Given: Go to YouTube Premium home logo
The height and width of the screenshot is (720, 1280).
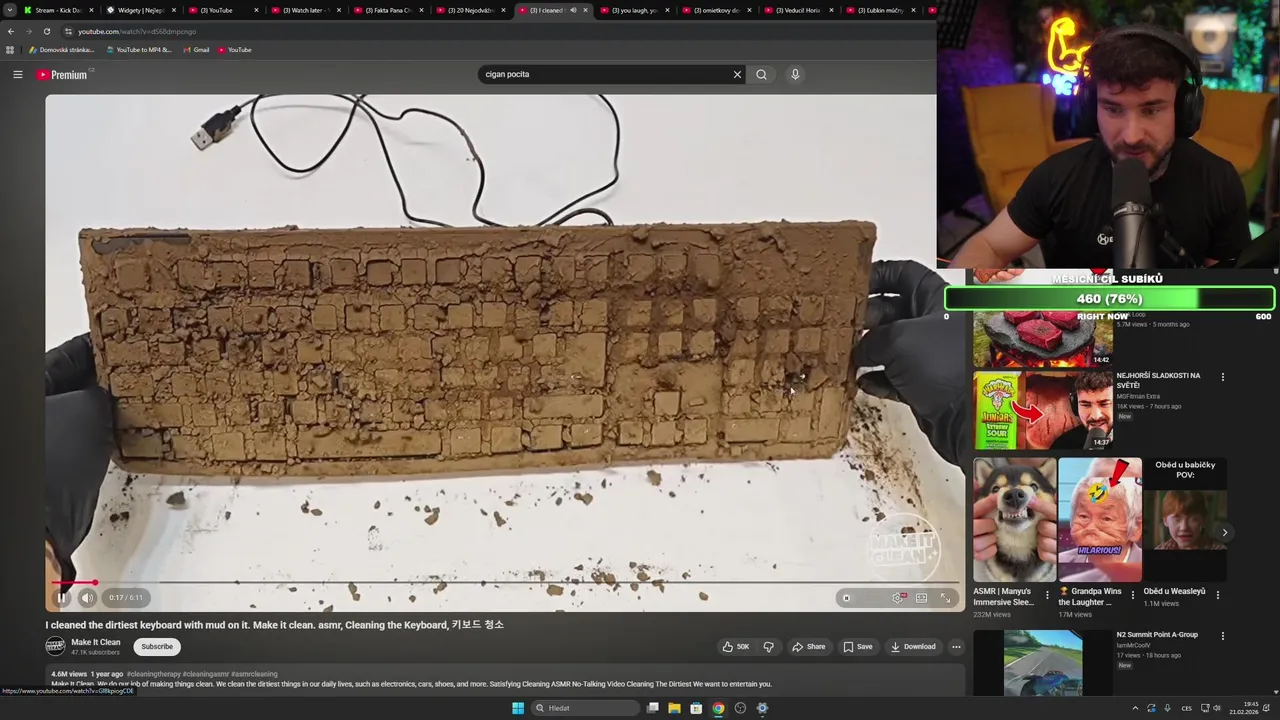Looking at the screenshot, I should pos(63,74).
